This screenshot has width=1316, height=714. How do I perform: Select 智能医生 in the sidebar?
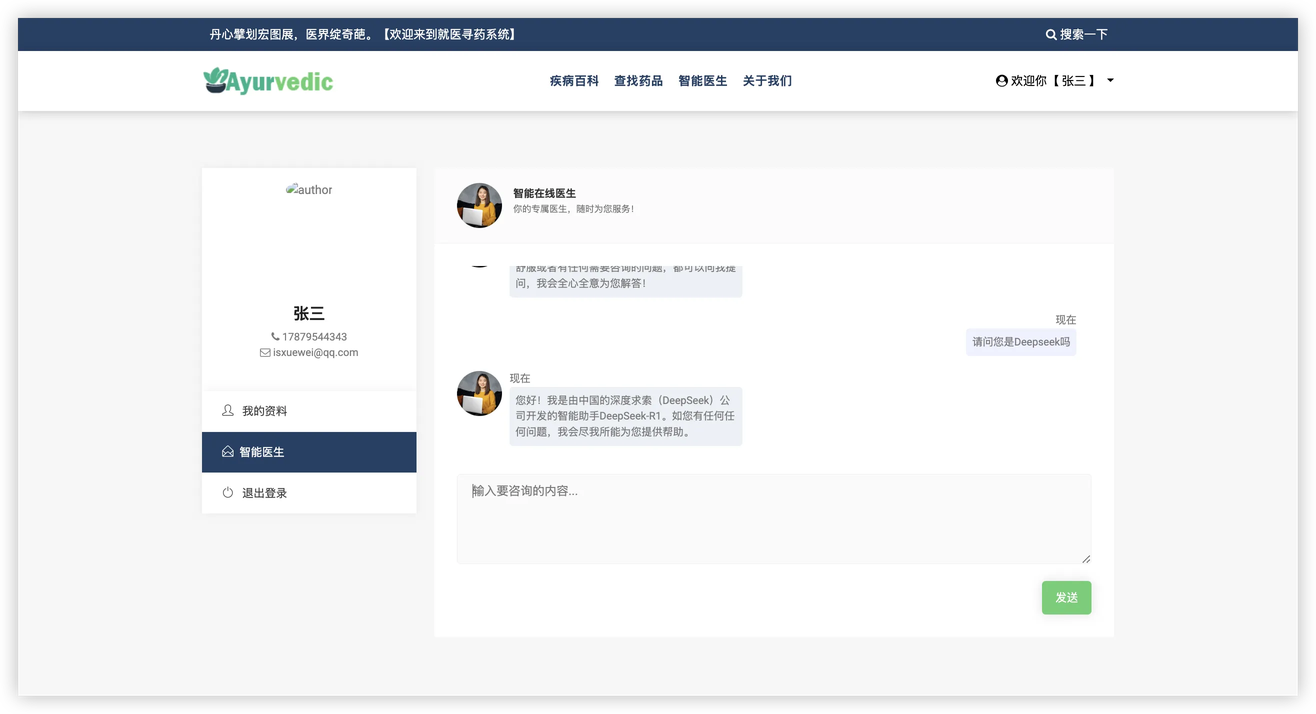309,452
